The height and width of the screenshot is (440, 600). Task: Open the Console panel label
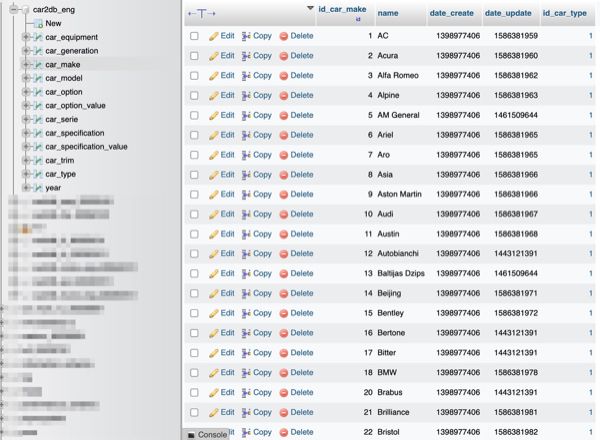coord(212,435)
